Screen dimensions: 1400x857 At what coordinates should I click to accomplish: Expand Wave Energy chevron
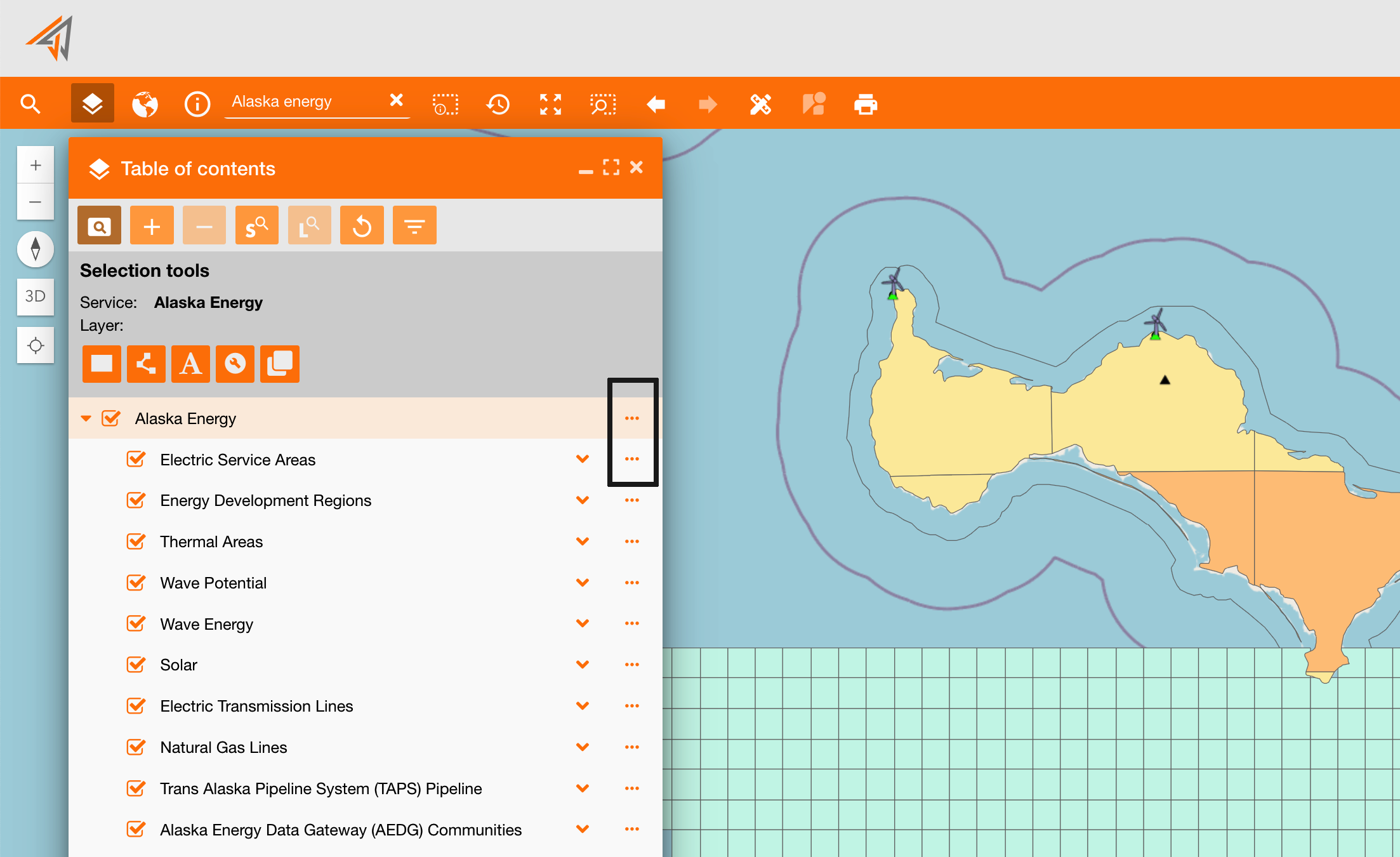click(583, 623)
